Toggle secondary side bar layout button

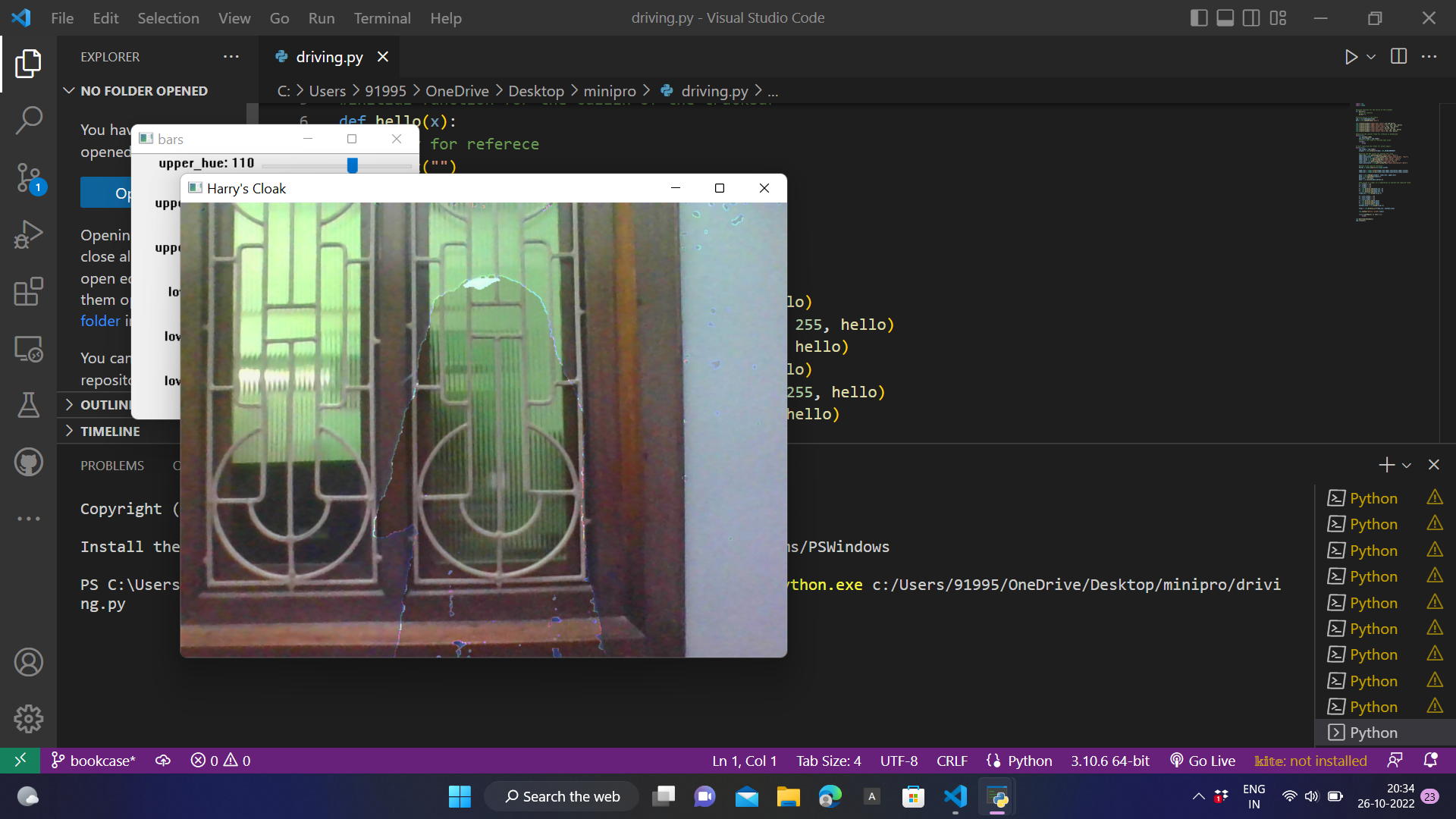[x=1251, y=18]
